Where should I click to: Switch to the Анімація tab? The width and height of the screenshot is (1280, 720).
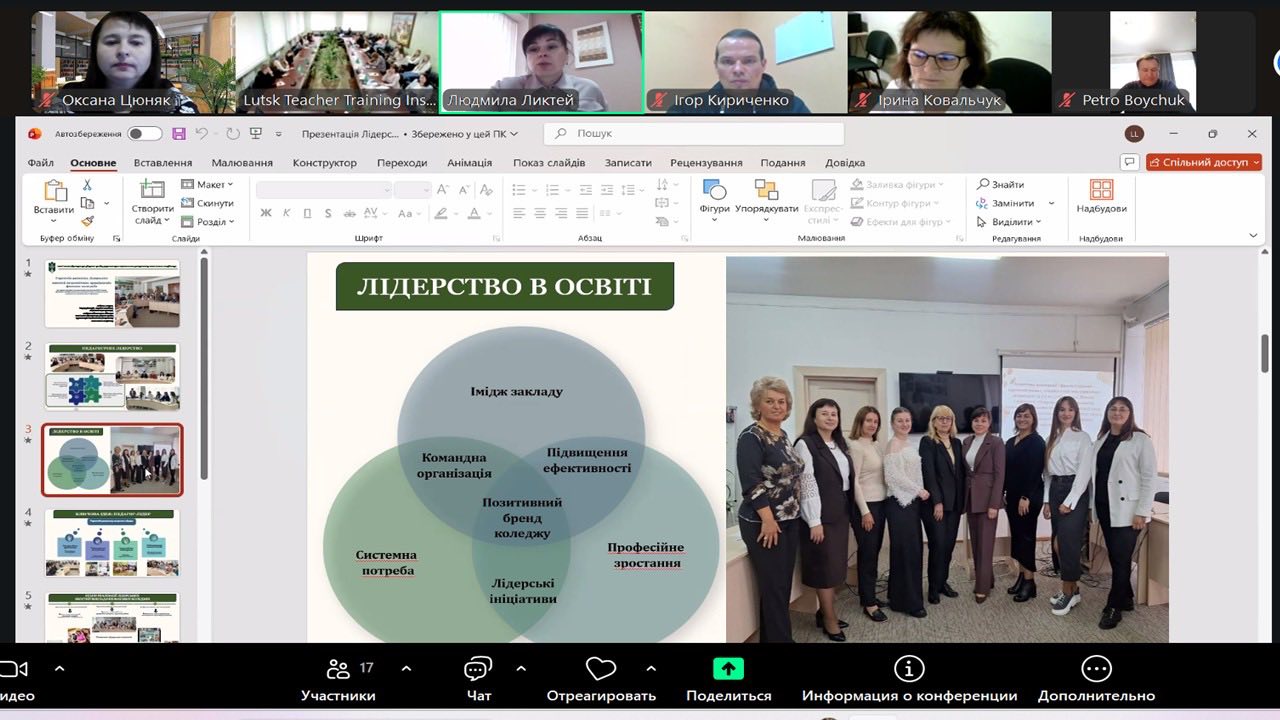[x=469, y=163]
